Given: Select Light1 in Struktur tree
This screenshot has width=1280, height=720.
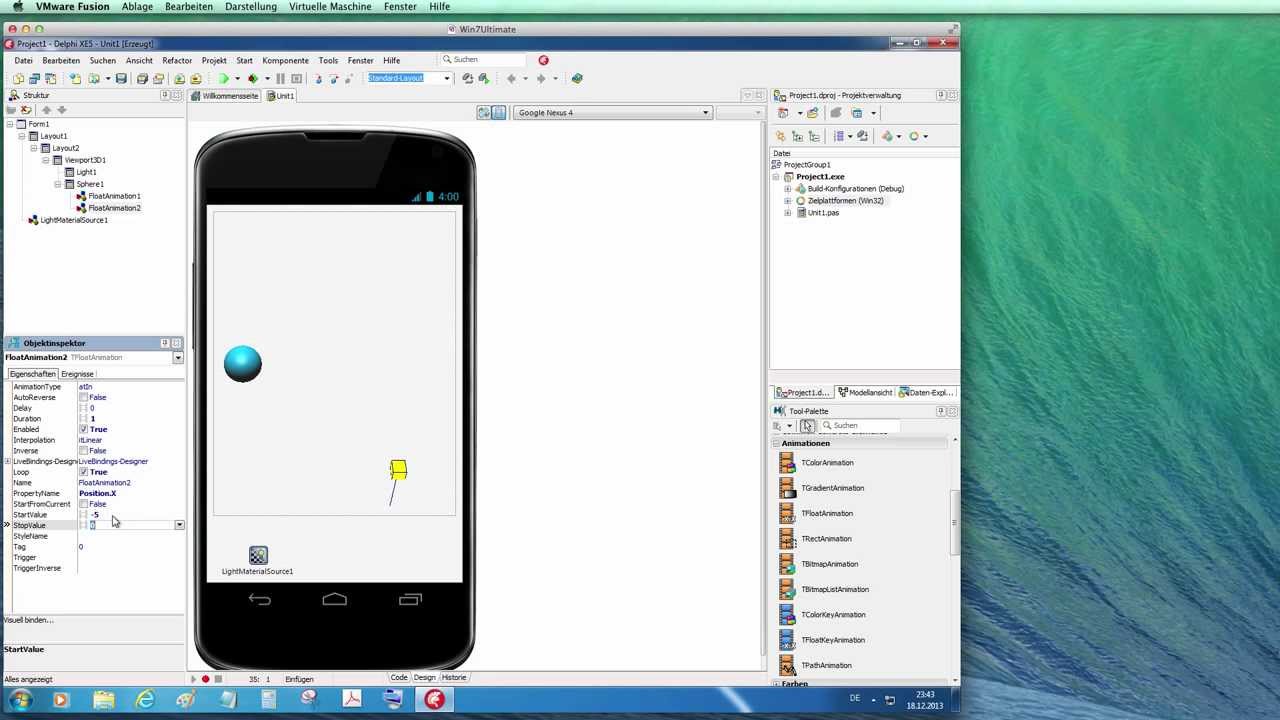Looking at the screenshot, I should click(x=86, y=172).
